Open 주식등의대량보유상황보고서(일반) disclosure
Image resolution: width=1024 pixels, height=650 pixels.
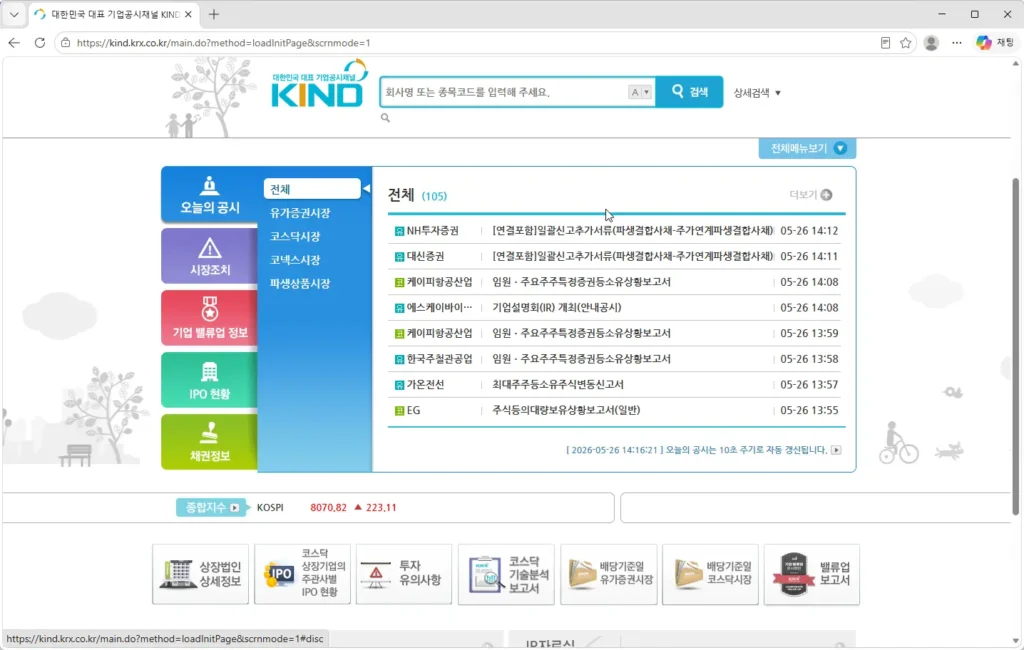[x=566, y=410]
